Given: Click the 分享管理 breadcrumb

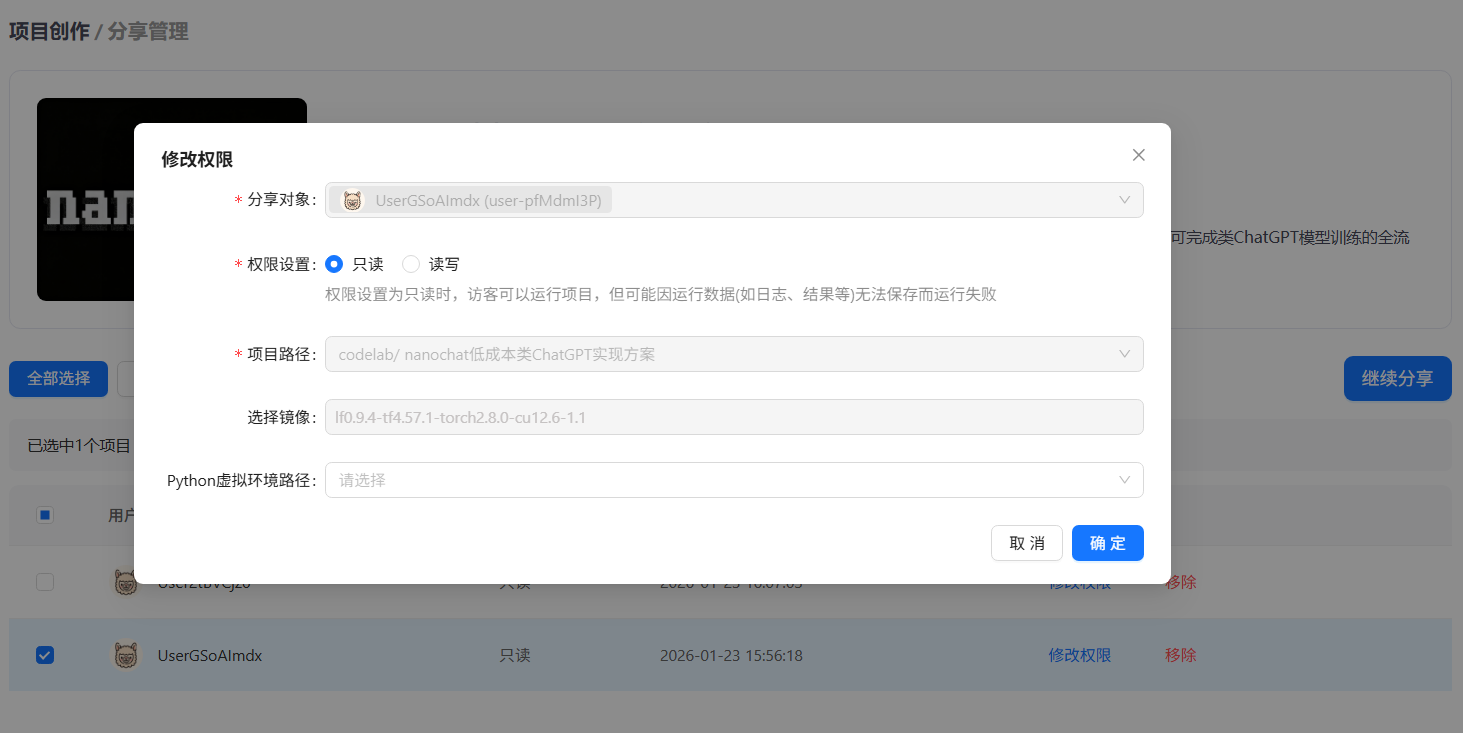Looking at the screenshot, I should [148, 32].
